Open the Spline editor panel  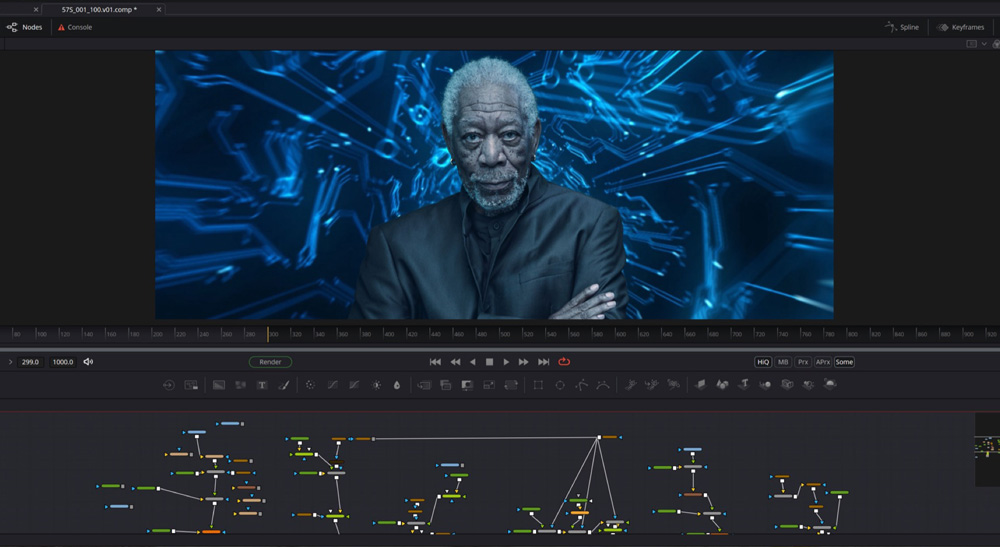(902, 27)
